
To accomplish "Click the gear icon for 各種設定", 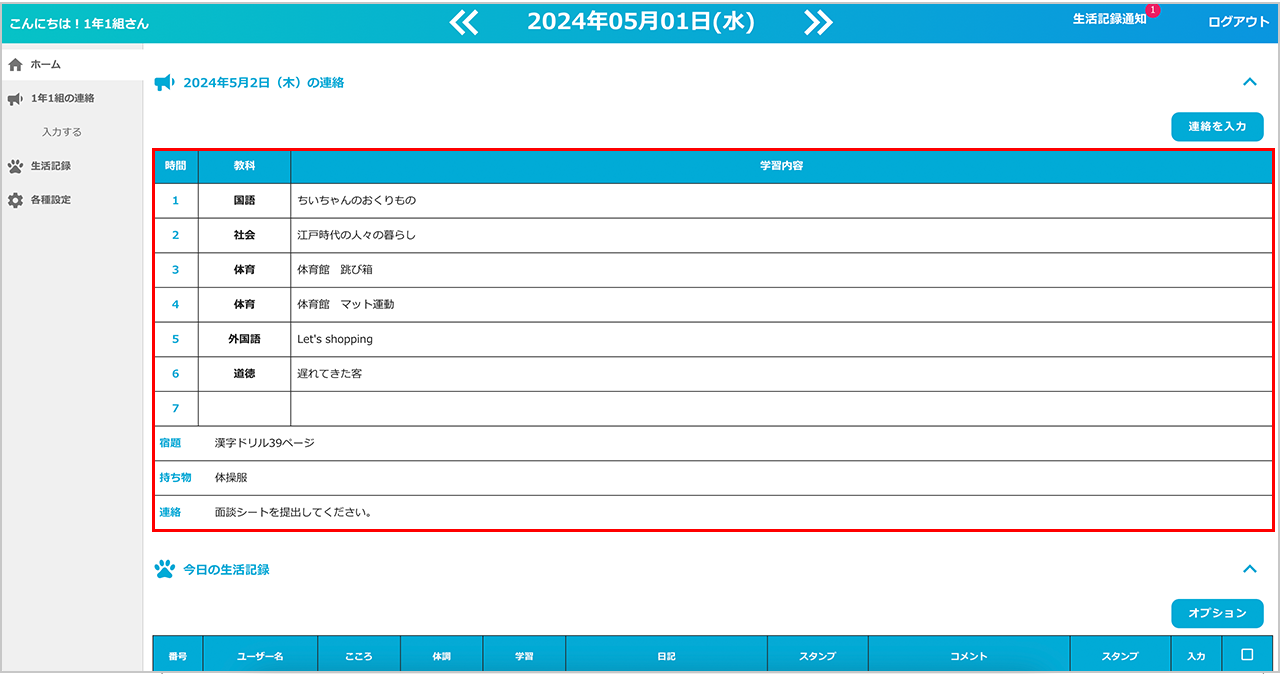I will 15,200.
